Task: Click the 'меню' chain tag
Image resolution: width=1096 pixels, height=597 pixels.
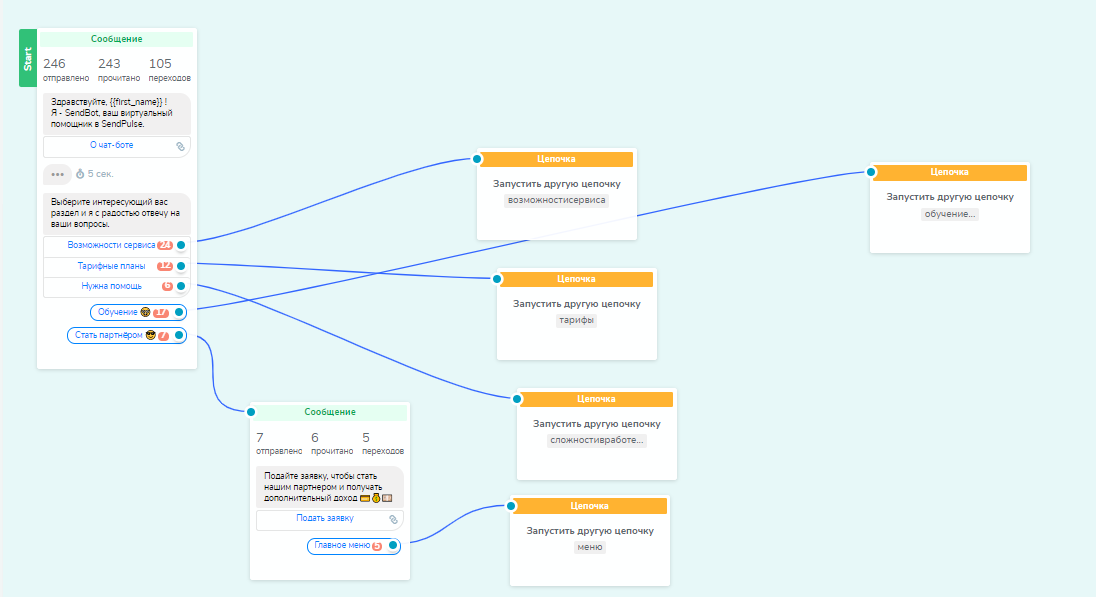Action: pyautogui.click(x=589, y=547)
